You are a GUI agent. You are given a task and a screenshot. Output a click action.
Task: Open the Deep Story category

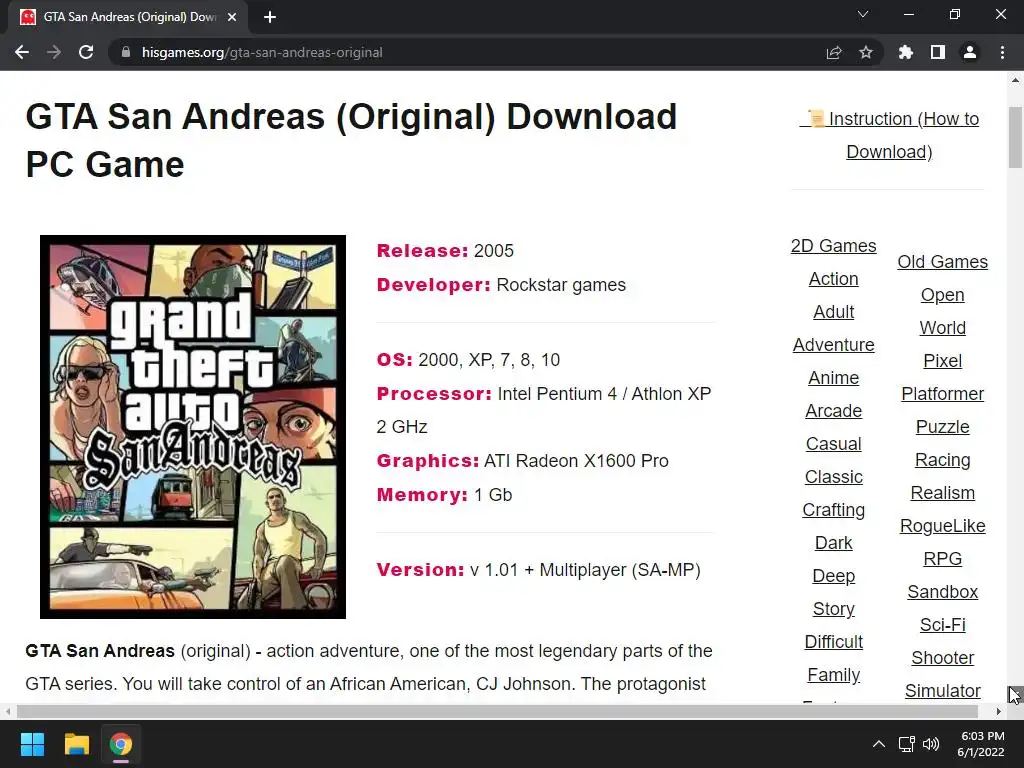pos(833,592)
